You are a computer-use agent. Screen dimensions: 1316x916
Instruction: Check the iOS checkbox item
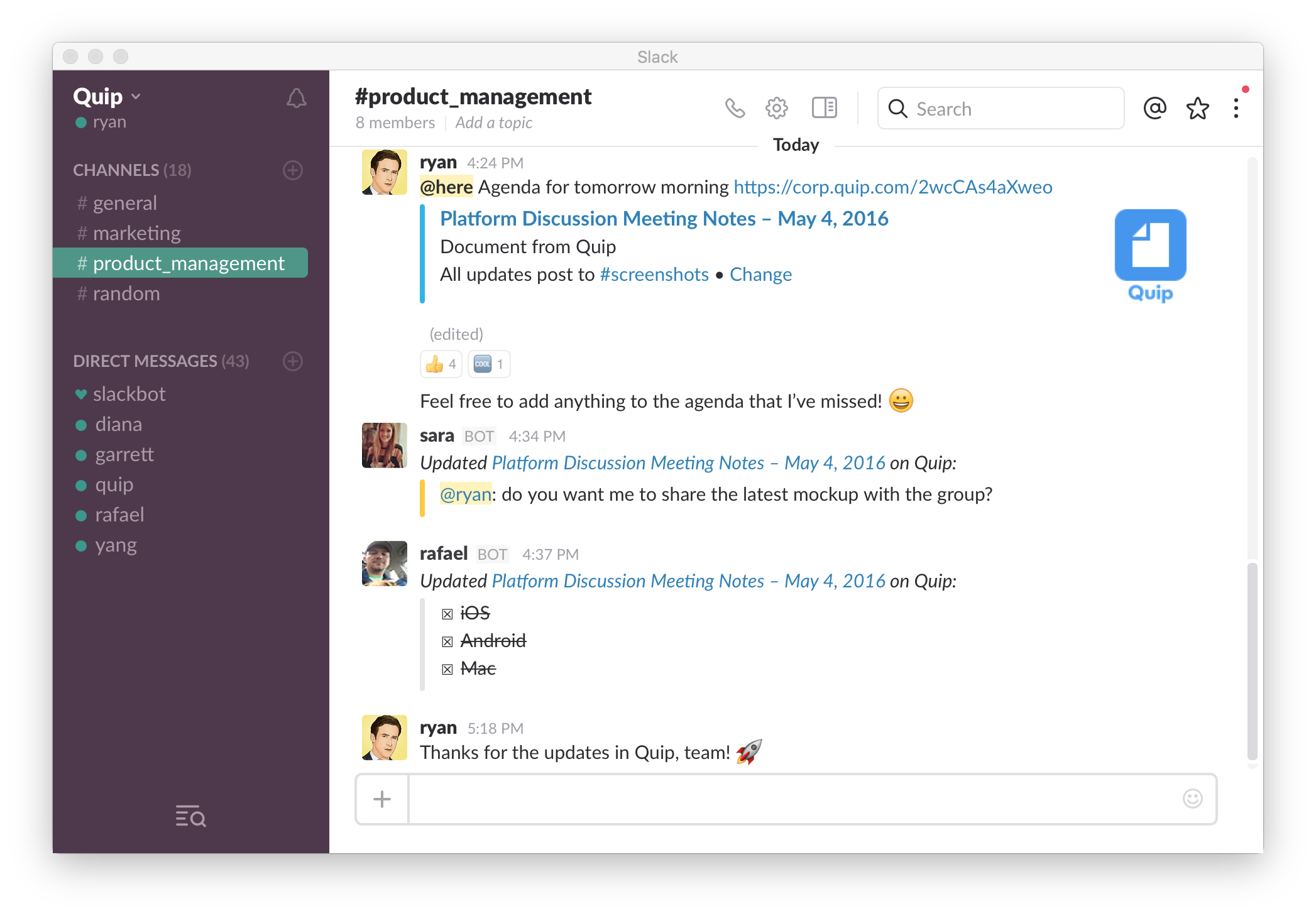[447, 614]
